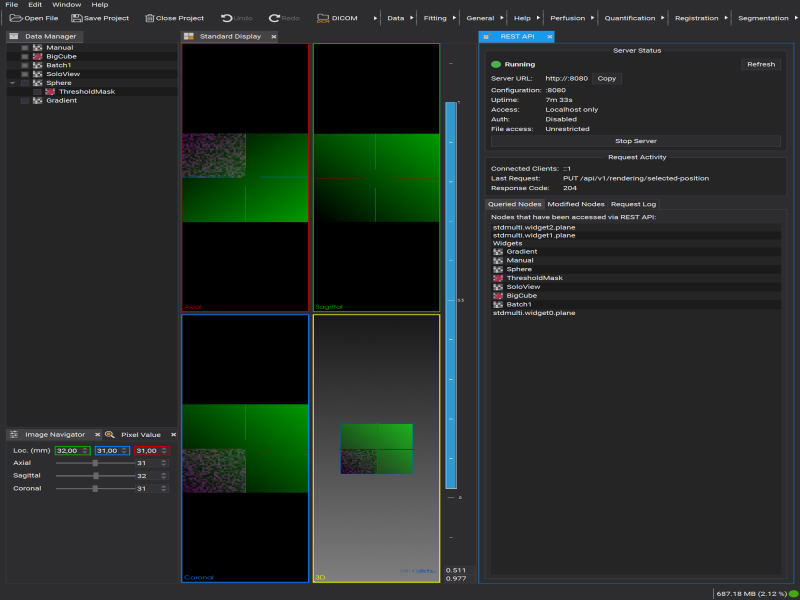Open the Help menu in the menu bar
The height and width of the screenshot is (600, 800).
(x=100, y=5)
